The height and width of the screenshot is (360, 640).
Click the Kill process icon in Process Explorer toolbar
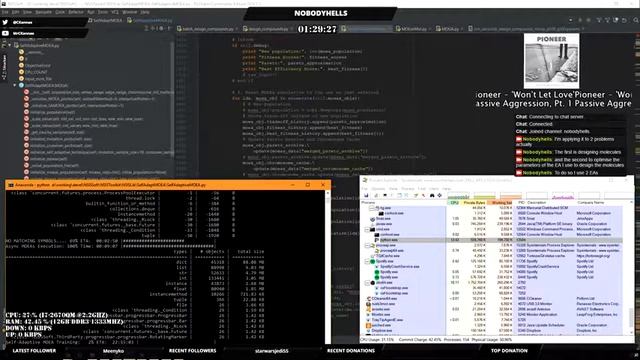(x=424, y=196)
